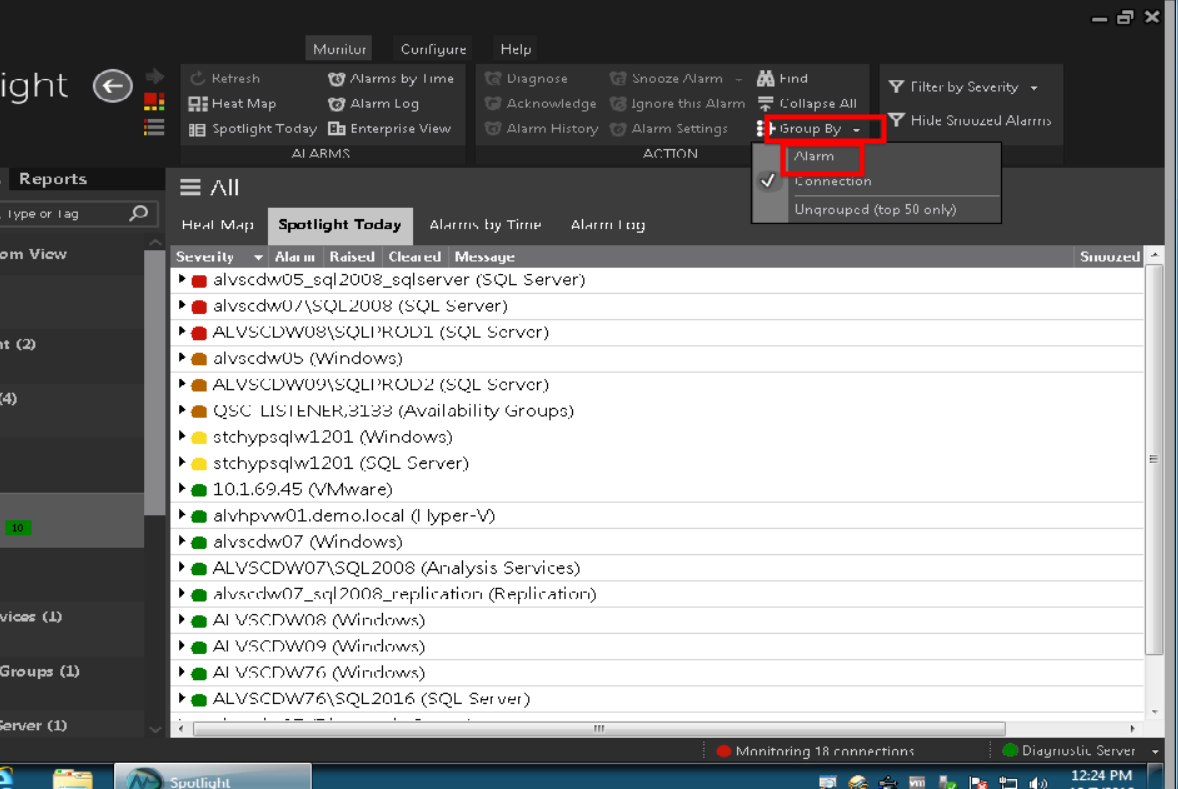
Task: Click the Refresh icon in the Alarms group
Action: click(x=198, y=78)
